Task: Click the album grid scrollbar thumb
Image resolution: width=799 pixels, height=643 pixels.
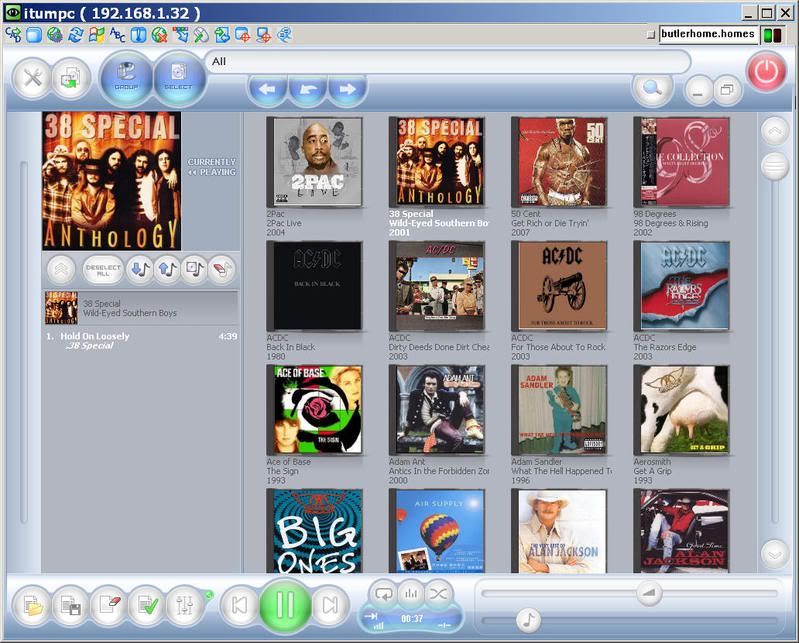Action: [775, 166]
